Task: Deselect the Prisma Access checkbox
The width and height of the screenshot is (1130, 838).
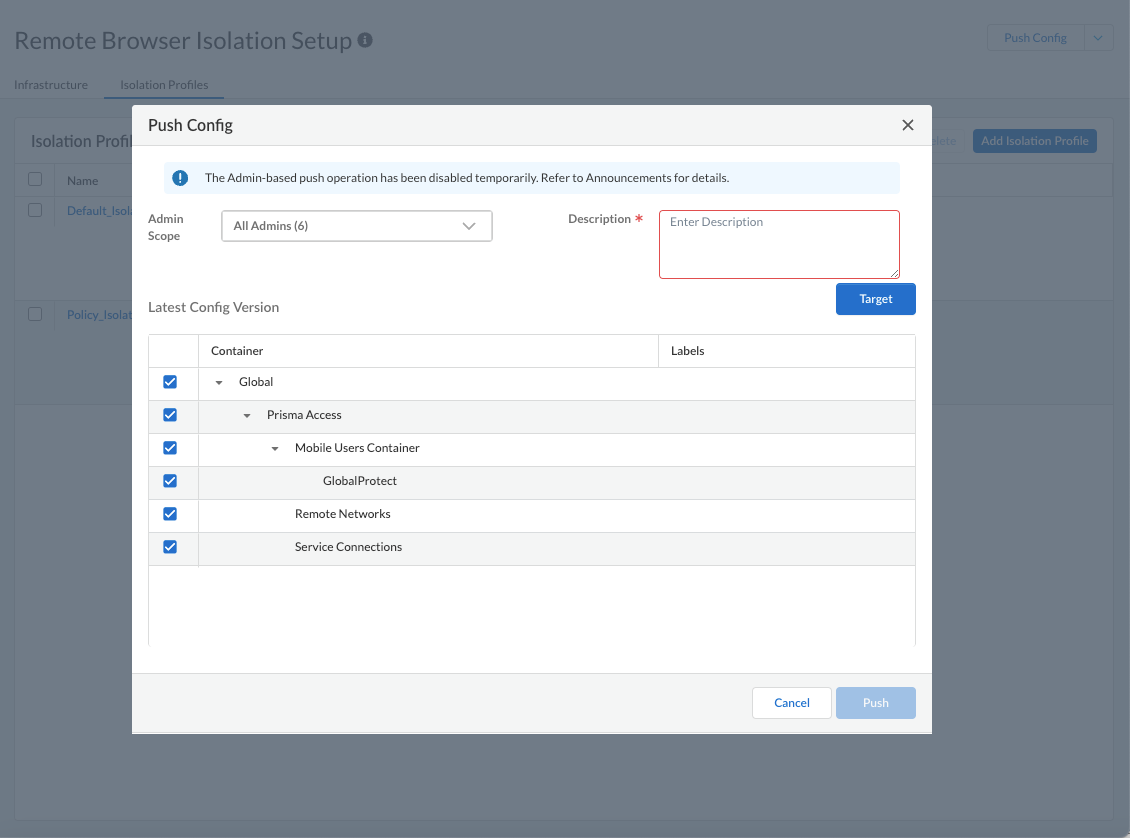Action: click(x=170, y=415)
